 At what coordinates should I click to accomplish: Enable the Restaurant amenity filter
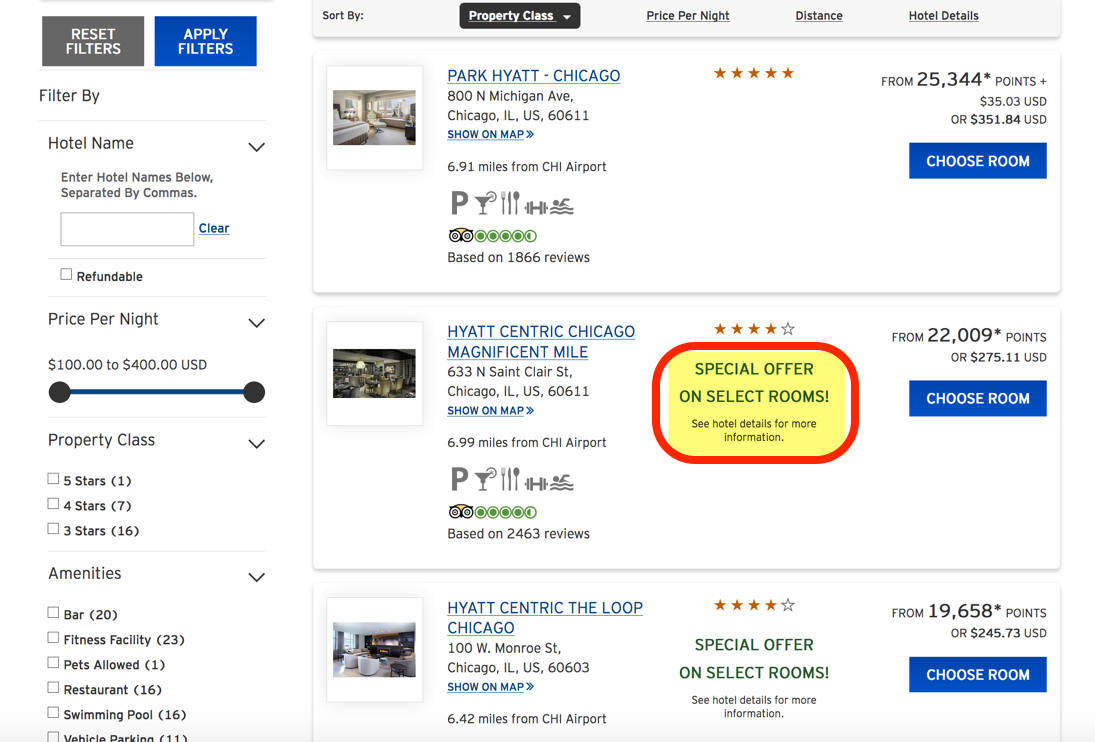tap(53, 688)
